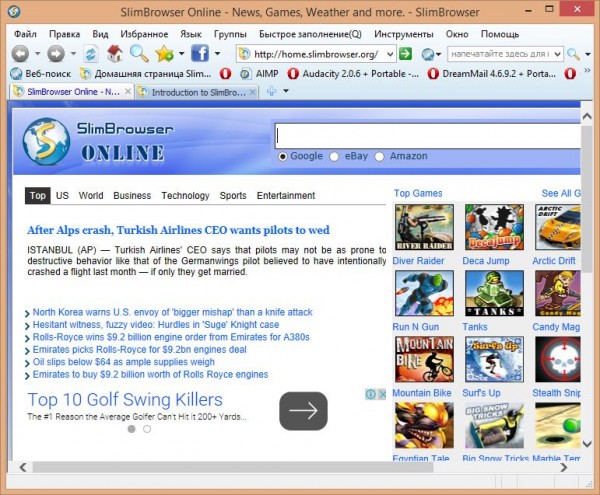Screen dimensions: 600x495
Task: Open the Favorites star icon
Action: [x=164, y=53]
